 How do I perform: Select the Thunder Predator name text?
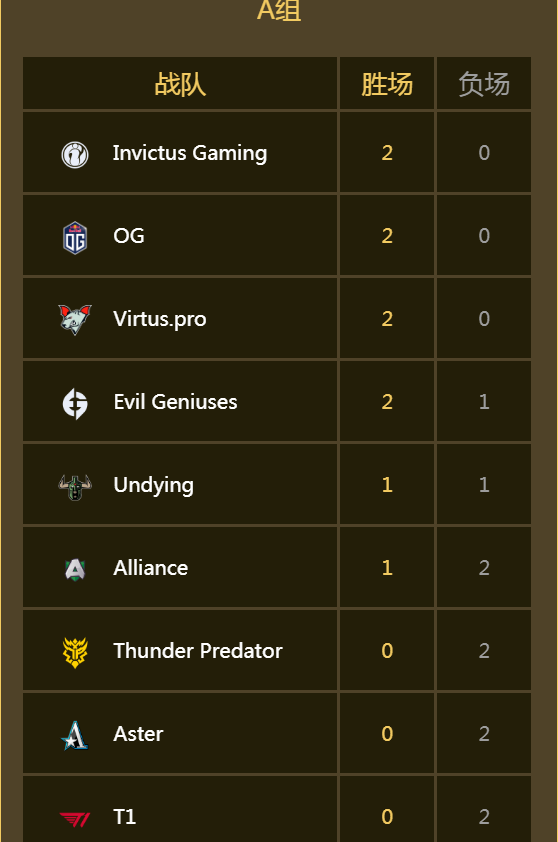198,651
